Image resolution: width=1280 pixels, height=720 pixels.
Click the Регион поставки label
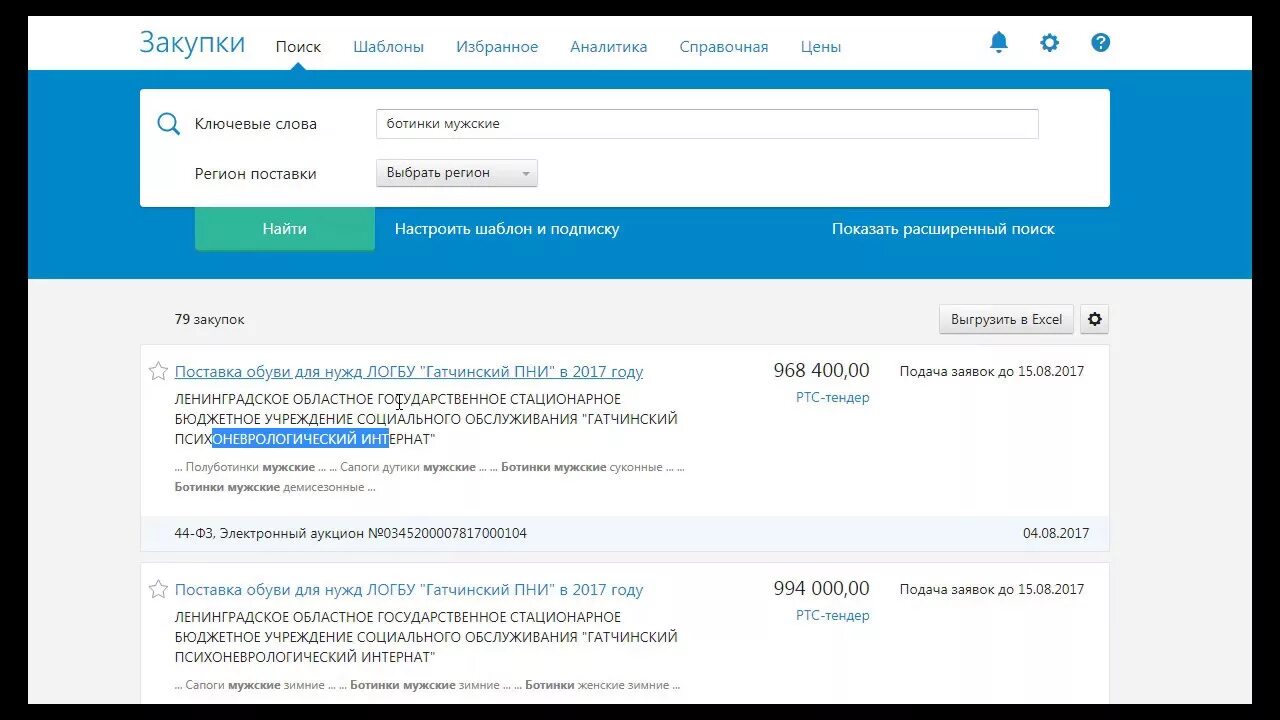pyautogui.click(x=255, y=174)
